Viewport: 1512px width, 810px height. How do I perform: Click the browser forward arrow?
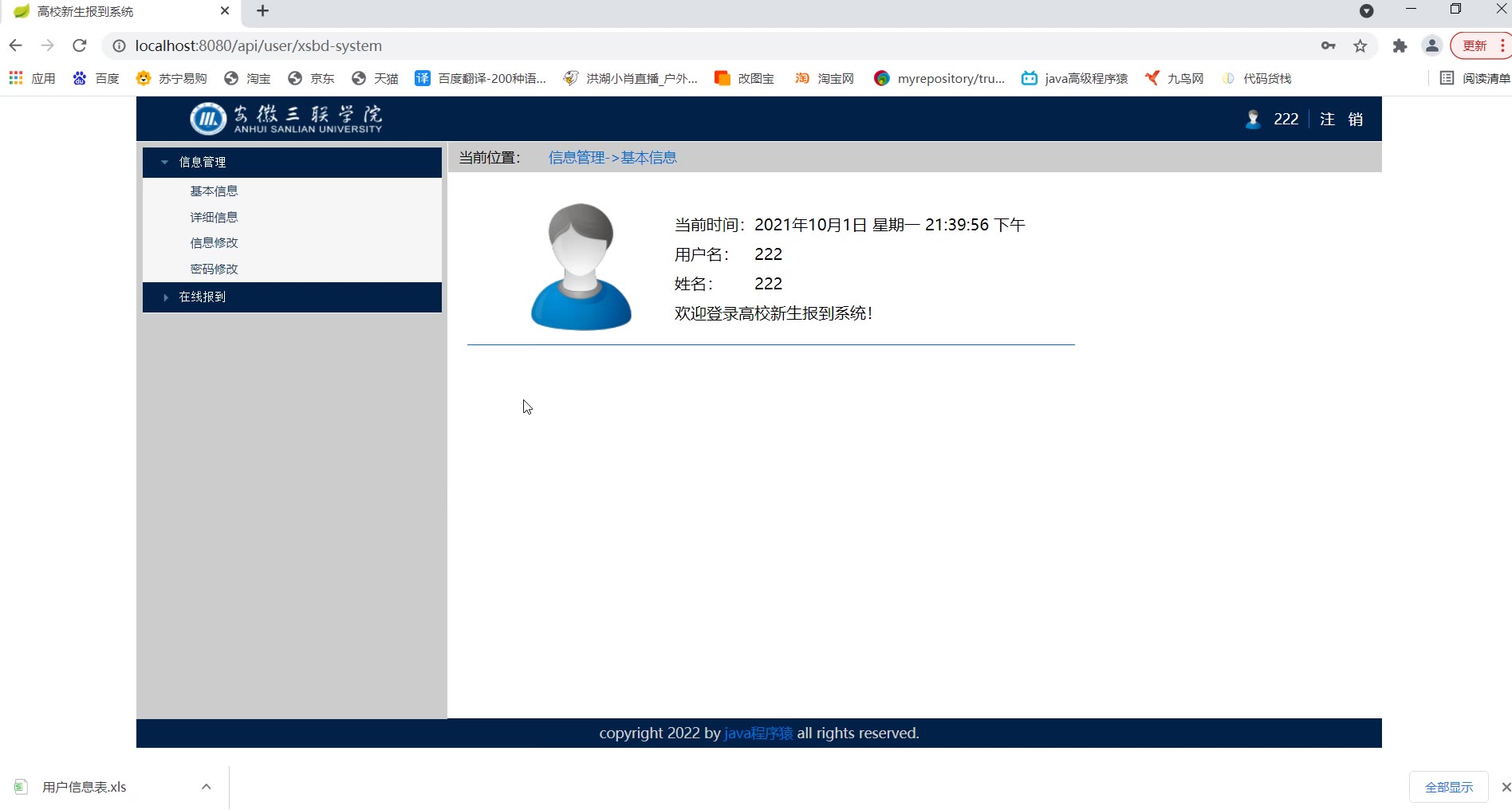[47, 45]
